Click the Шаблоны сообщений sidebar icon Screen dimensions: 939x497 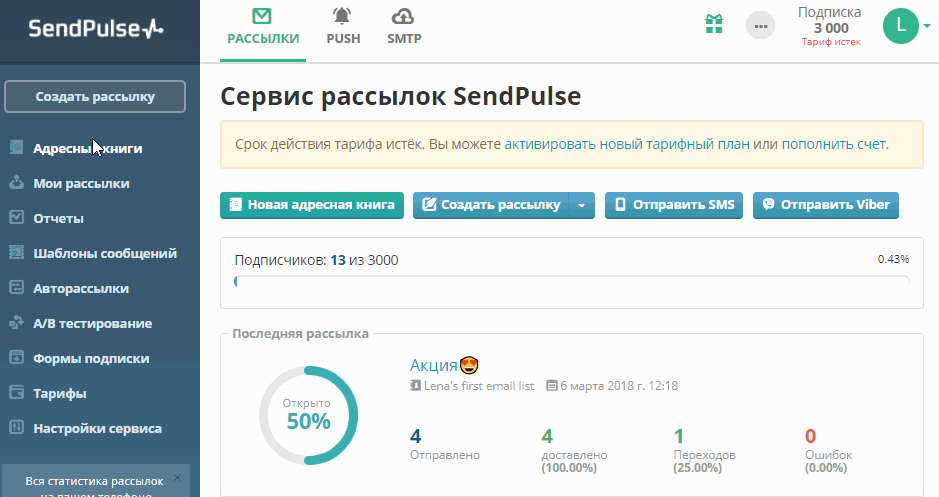(17, 252)
